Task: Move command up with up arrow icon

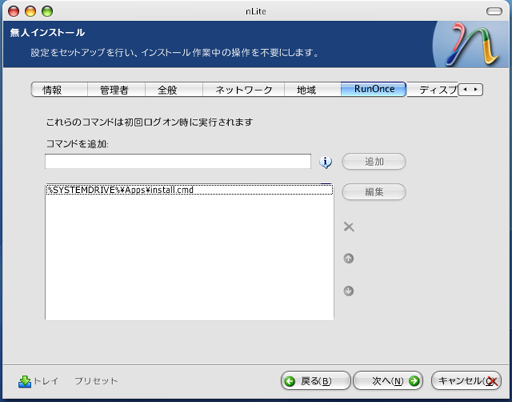Action: pos(349,258)
